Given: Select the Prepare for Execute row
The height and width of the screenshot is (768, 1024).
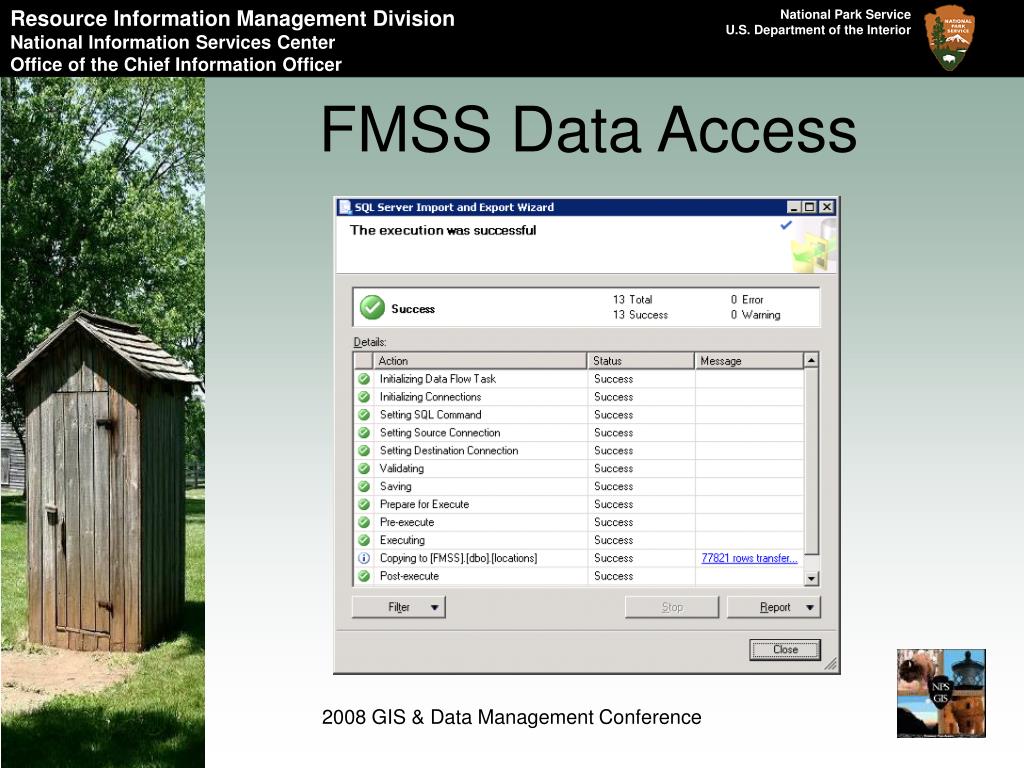Looking at the screenshot, I should (x=579, y=504).
